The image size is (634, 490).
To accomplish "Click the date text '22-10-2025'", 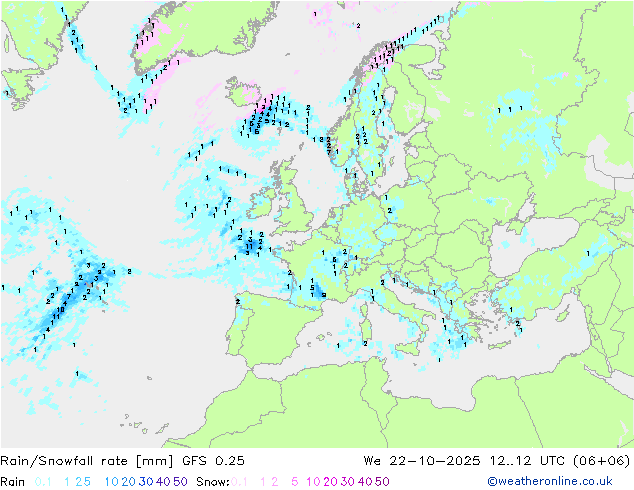I will pos(435,461).
